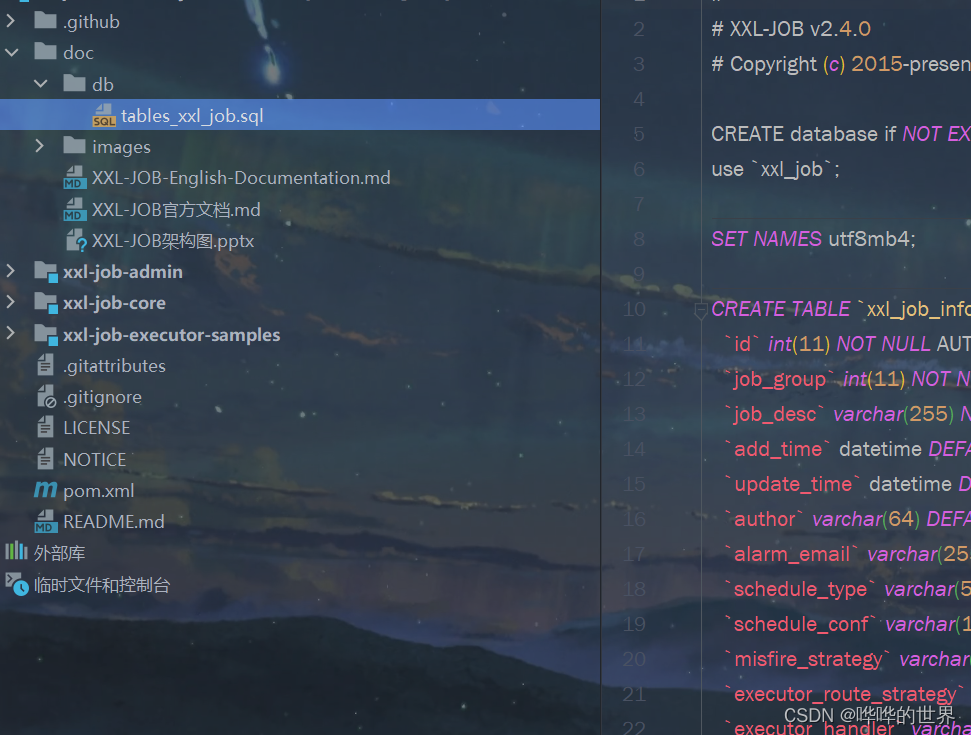The height and width of the screenshot is (735, 971).
Task: Open XXL-JOB官方文档.md file
Action: (x=176, y=210)
